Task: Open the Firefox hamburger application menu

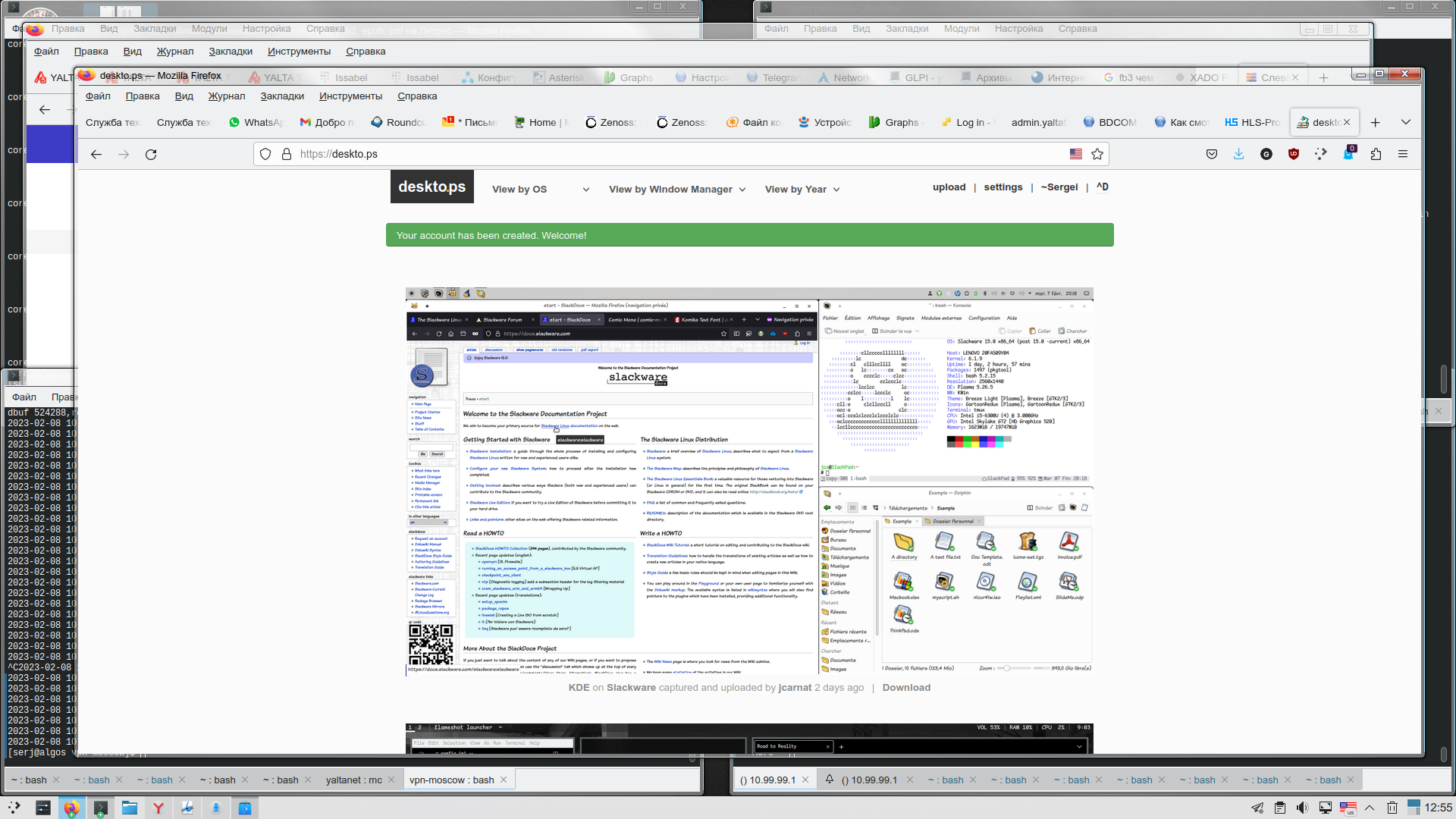Action: tap(1403, 154)
